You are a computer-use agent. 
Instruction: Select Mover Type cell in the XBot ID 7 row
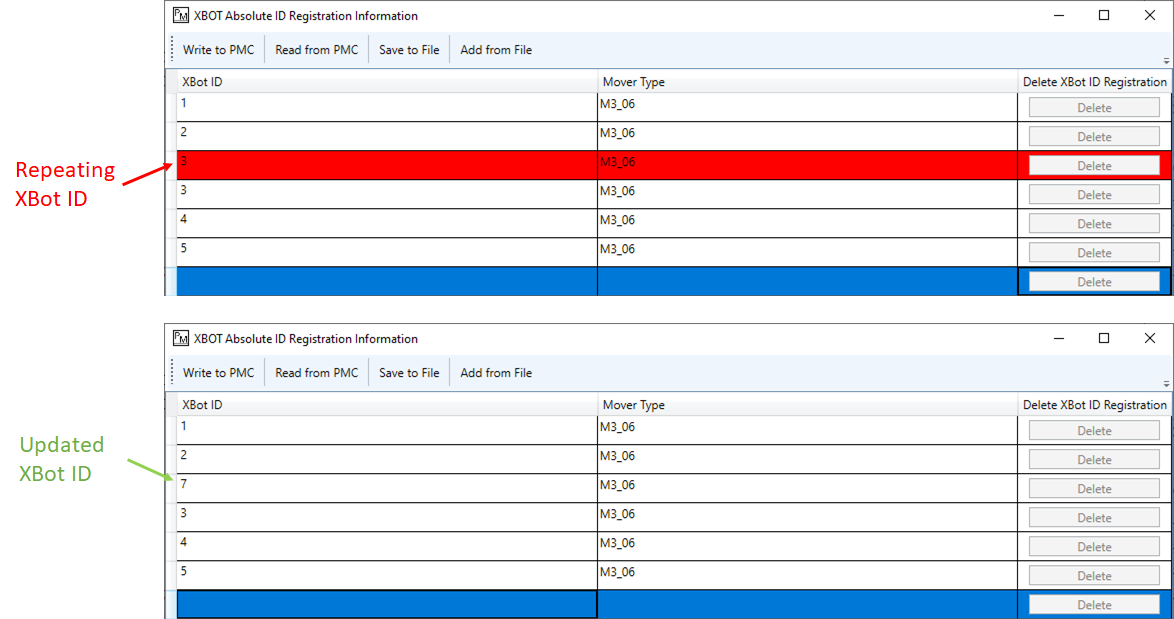click(806, 488)
